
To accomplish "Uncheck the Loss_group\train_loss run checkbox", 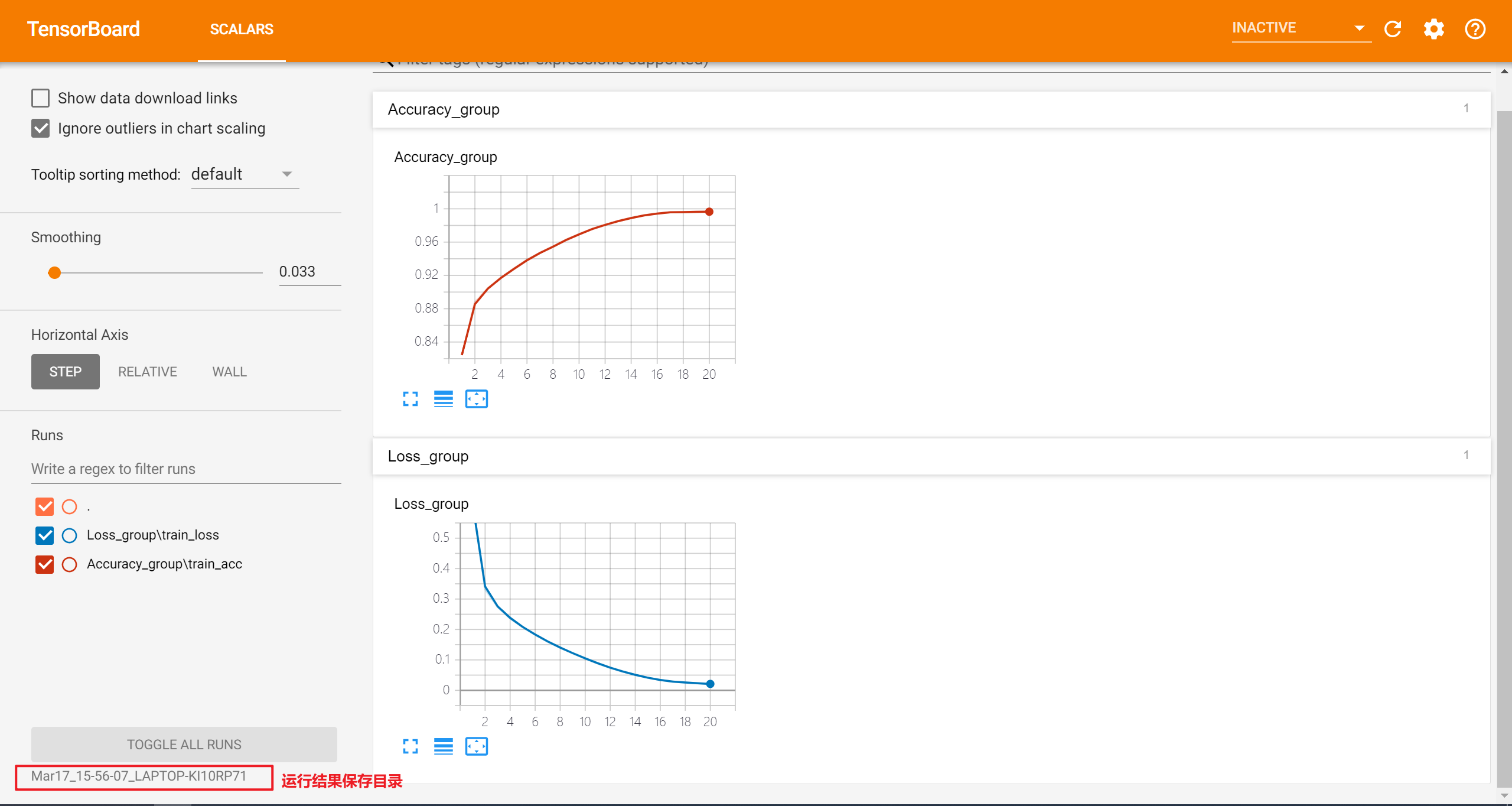I will click(x=45, y=535).
